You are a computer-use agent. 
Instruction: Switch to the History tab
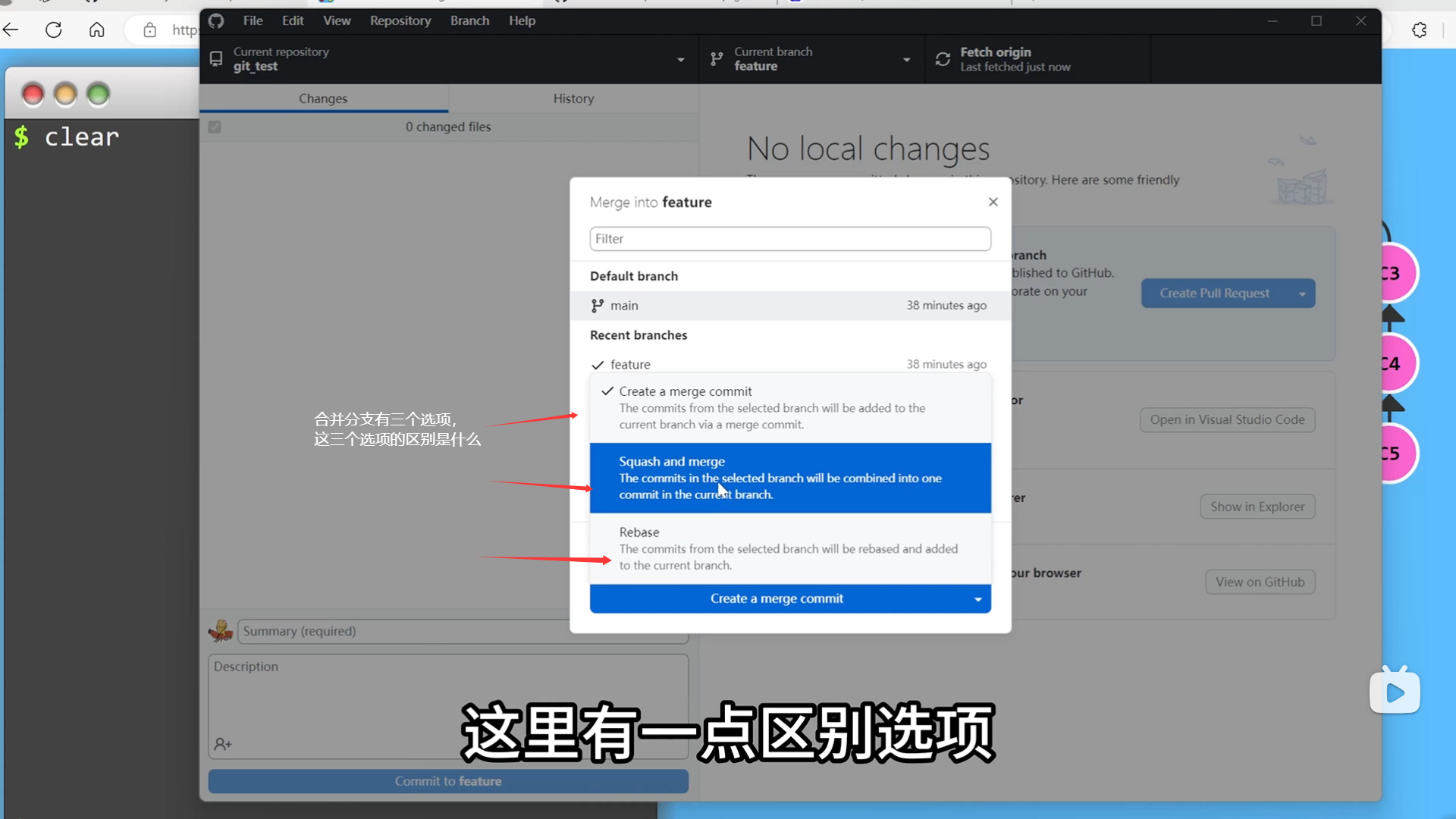click(573, 99)
